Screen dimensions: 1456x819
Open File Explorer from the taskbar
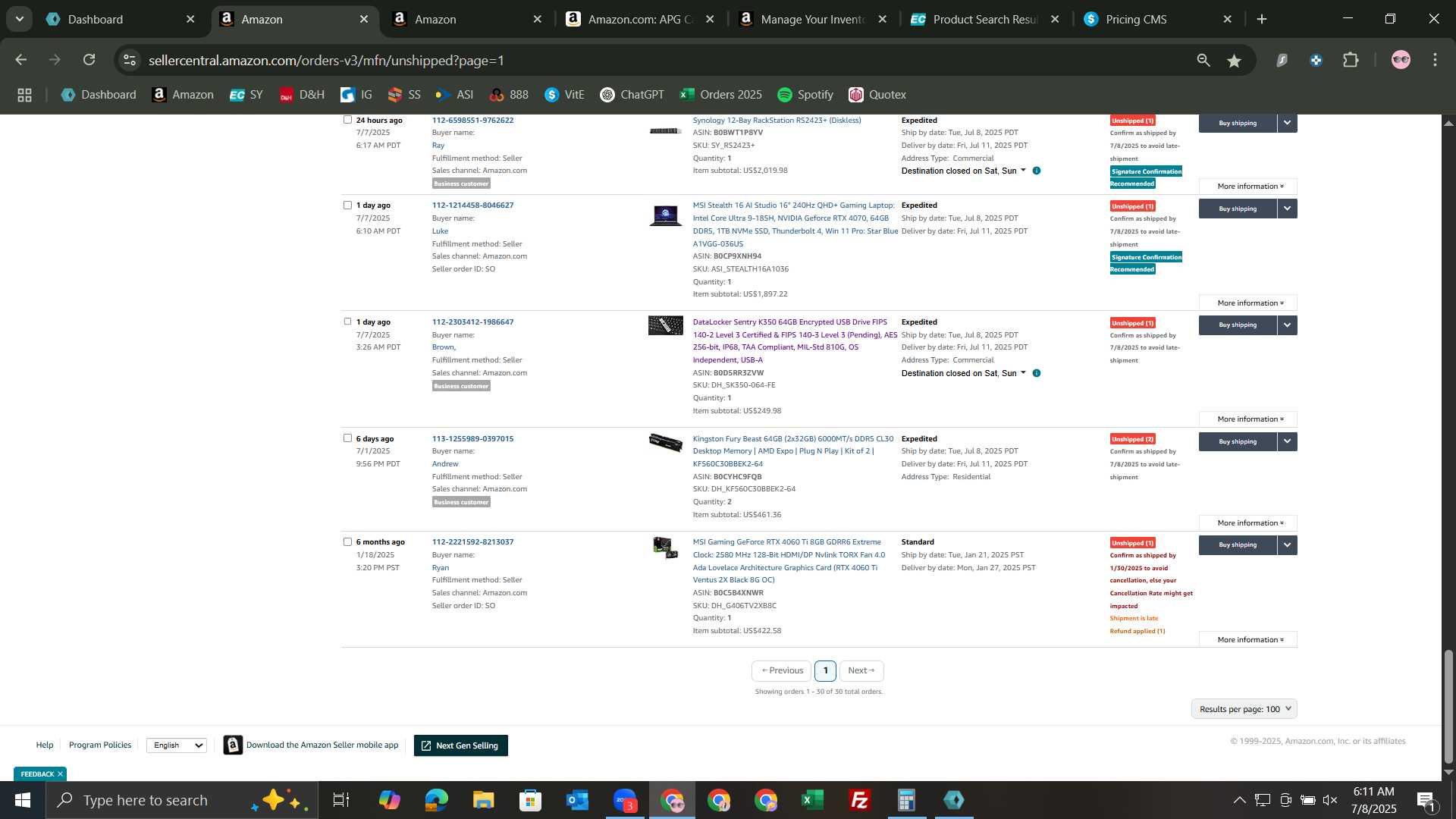pyautogui.click(x=483, y=800)
